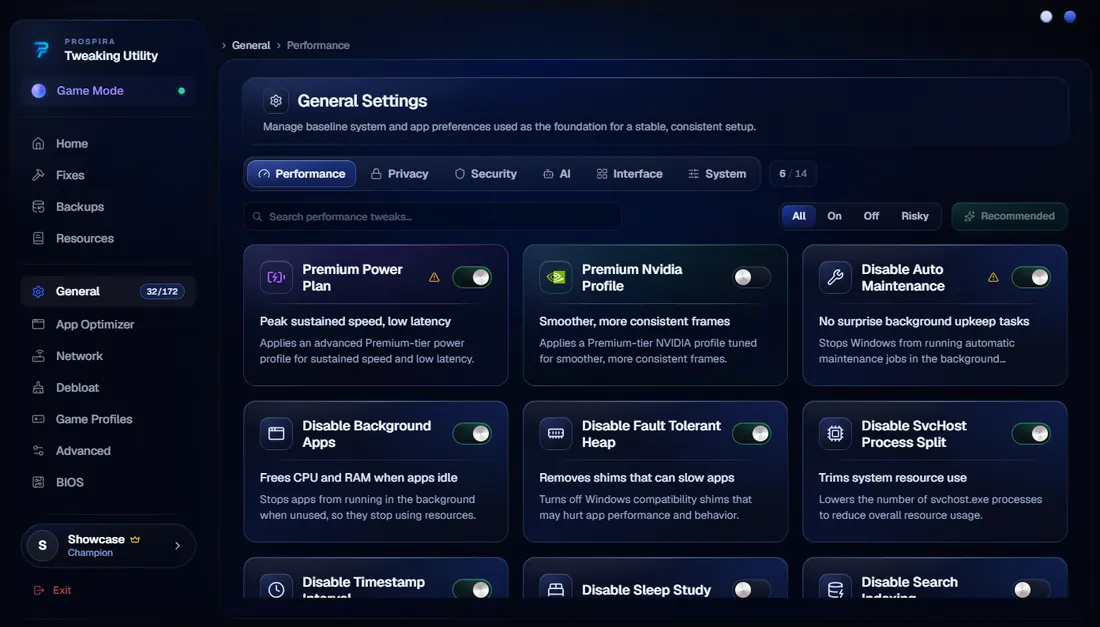Screen dimensions: 1100x627
Task: Click the Disable Auto Maintenance wrench icon
Action: [835, 277]
